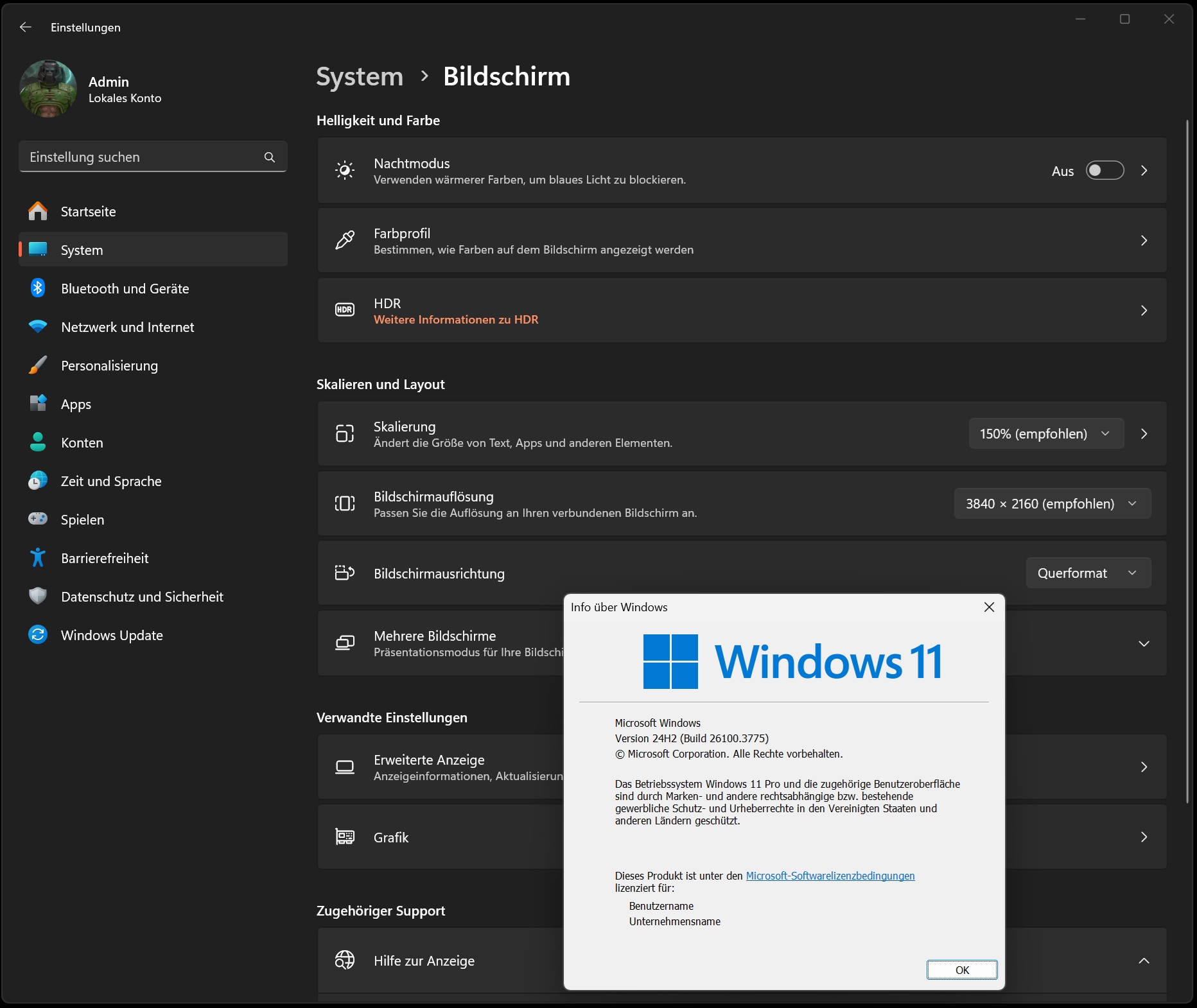Go to Startseite in the sidebar
Screen dimensions: 1197x1008
153,211
